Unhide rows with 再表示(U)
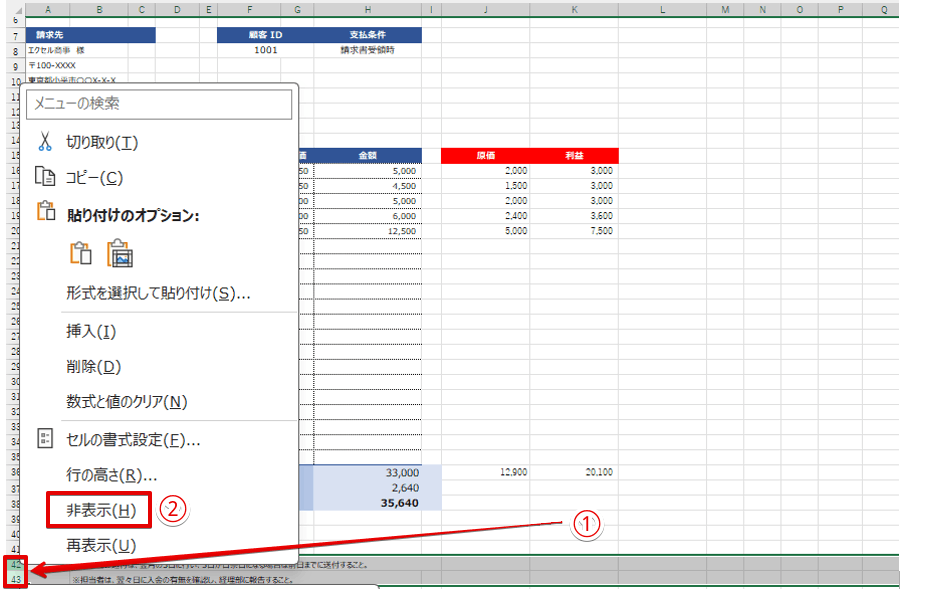Viewport: 951px width, 615px height. pyautogui.click(x=100, y=545)
